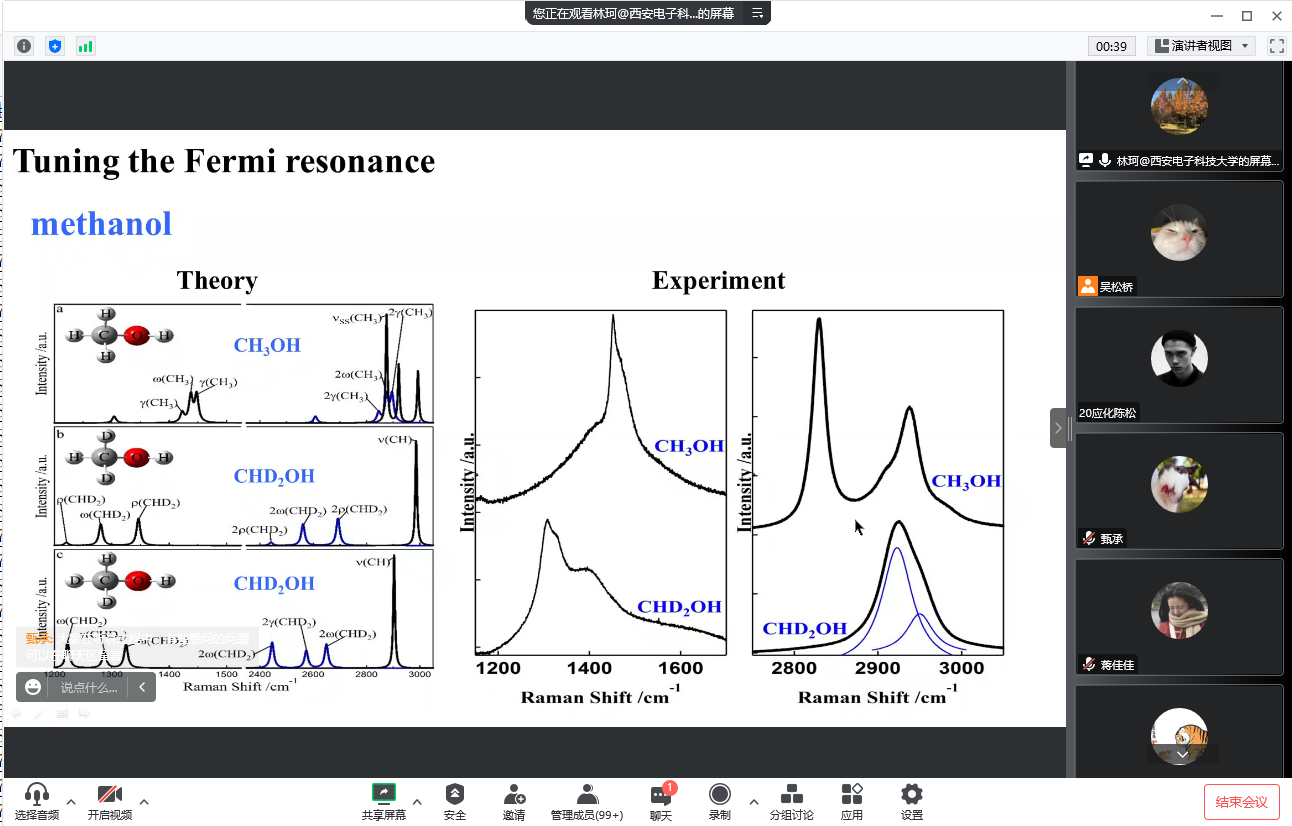Screen dimensions: 1292x826
Task: Open the 聊天 chat panel
Action: [661, 801]
